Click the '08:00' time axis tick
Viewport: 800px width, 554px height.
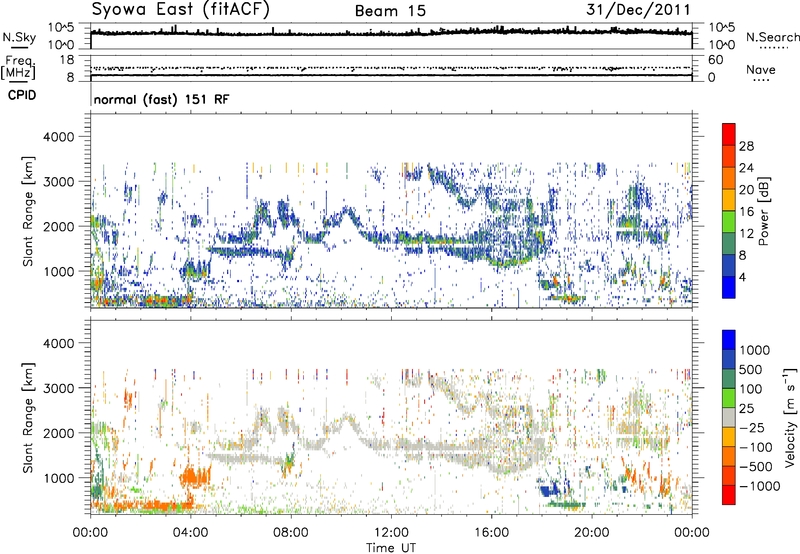[x=291, y=533]
